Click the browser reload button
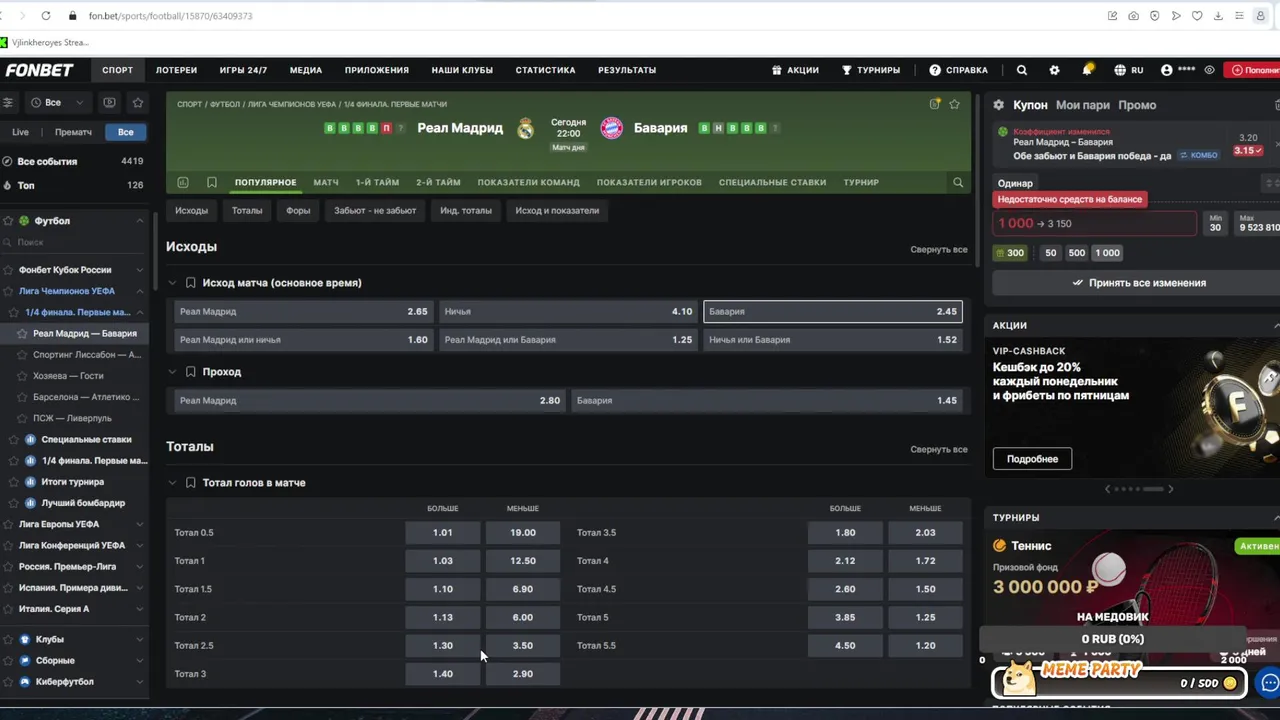This screenshot has height=720, width=1280. click(46, 16)
